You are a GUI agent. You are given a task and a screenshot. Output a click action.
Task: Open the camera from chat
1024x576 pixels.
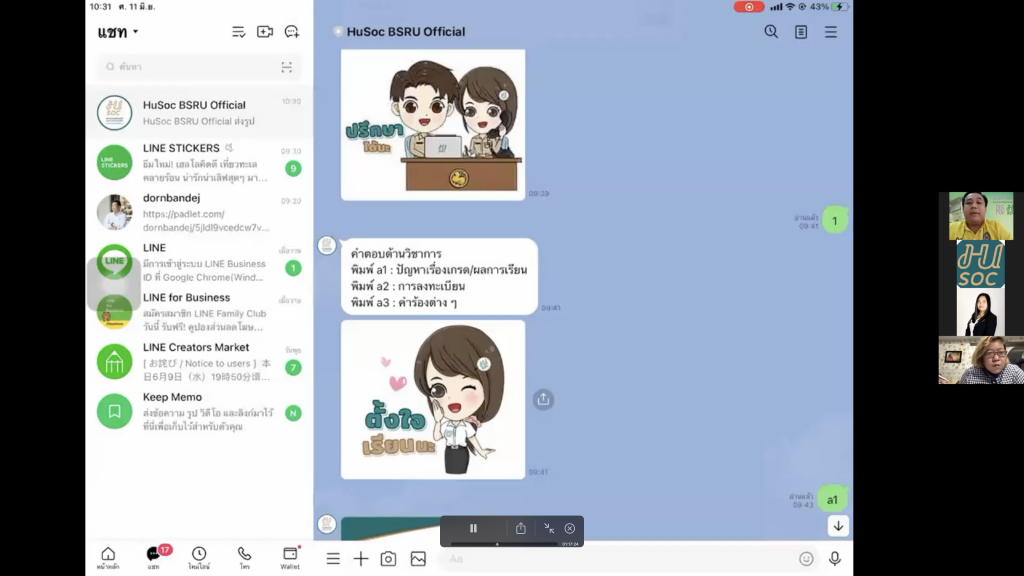pos(389,558)
